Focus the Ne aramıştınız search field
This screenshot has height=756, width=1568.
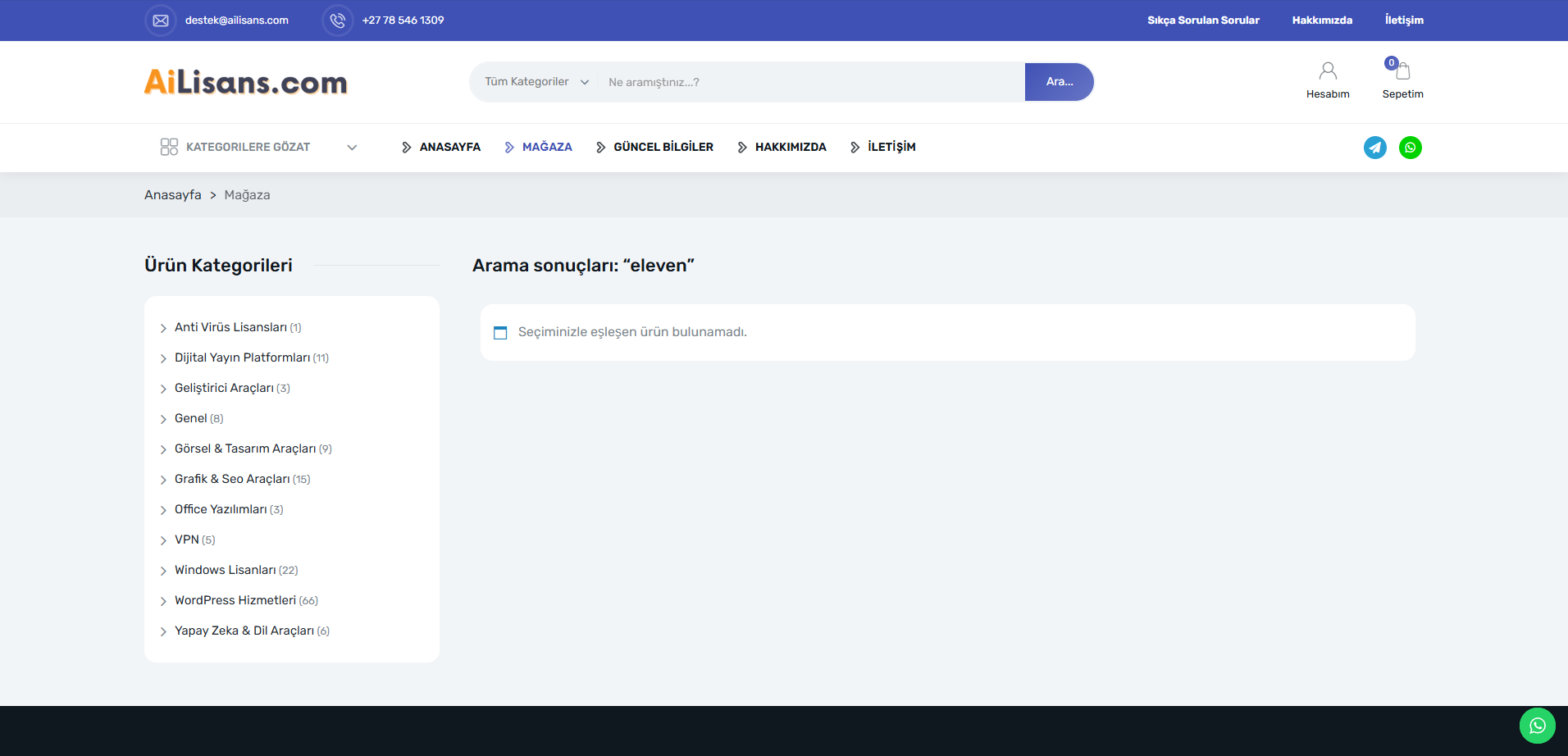click(x=812, y=82)
